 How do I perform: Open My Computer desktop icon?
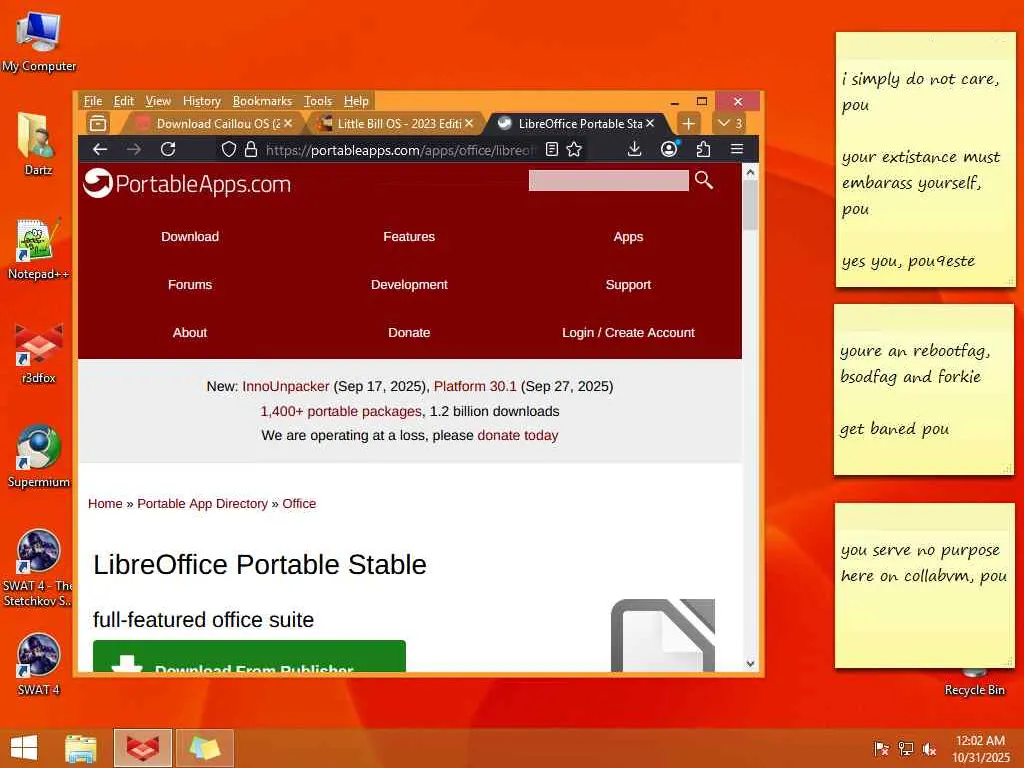pyautogui.click(x=39, y=42)
